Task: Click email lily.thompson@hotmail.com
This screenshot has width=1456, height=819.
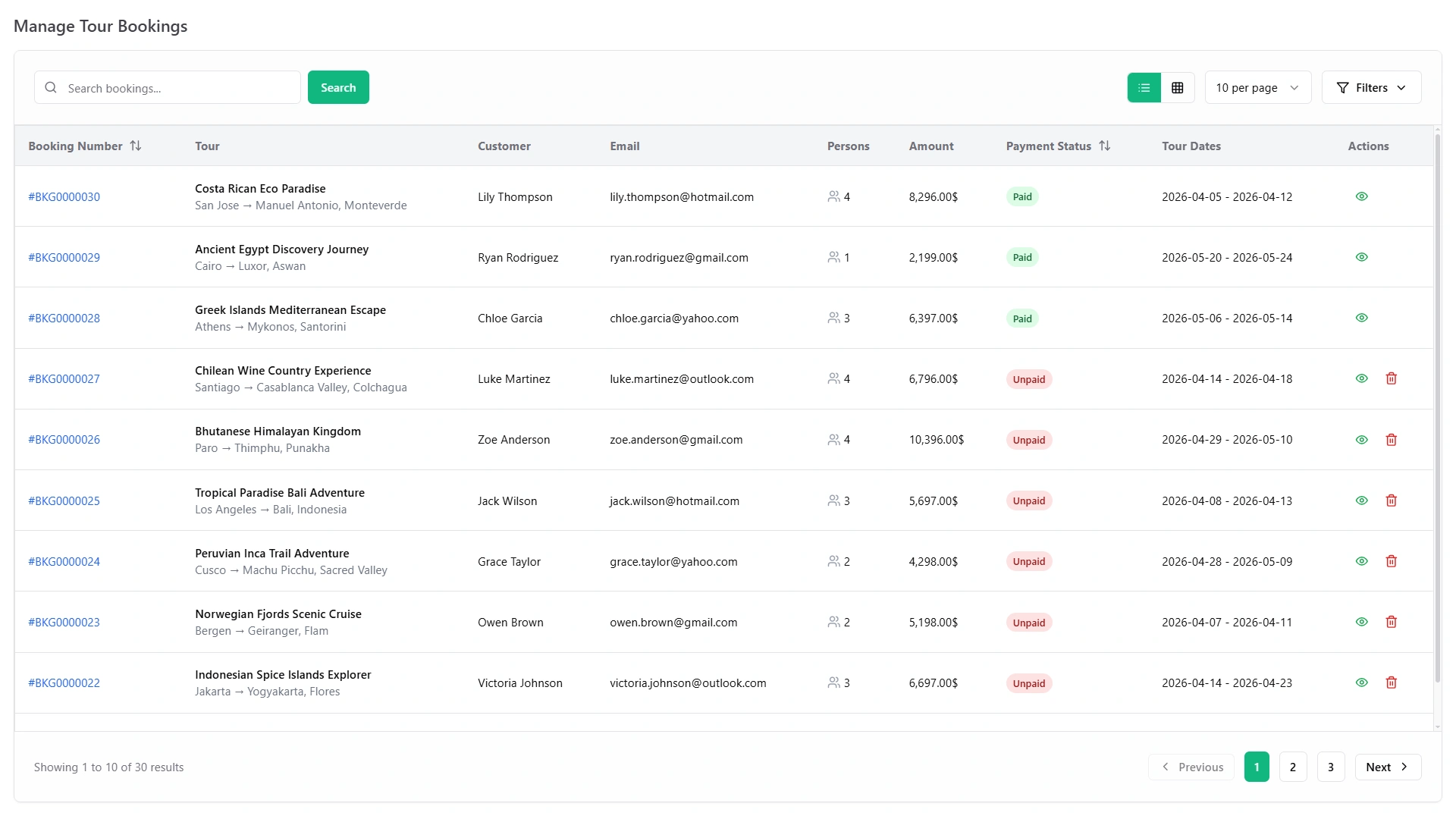Action: point(682,196)
